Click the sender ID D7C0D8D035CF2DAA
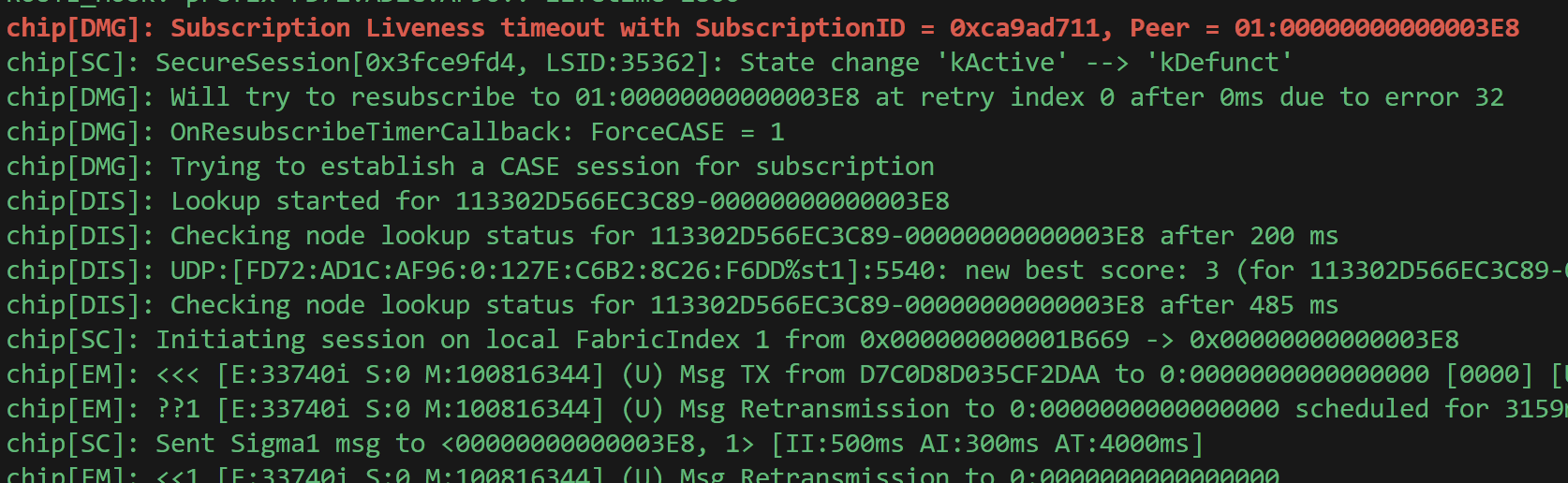 tap(979, 374)
